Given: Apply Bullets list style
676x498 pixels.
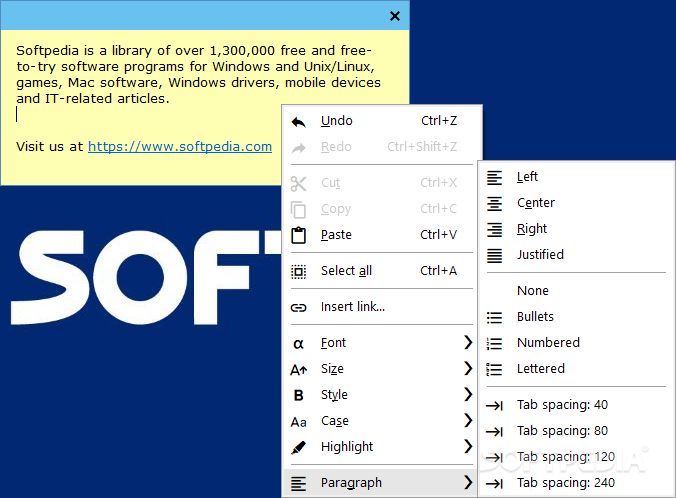Looking at the screenshot, I should click(576, 317).
